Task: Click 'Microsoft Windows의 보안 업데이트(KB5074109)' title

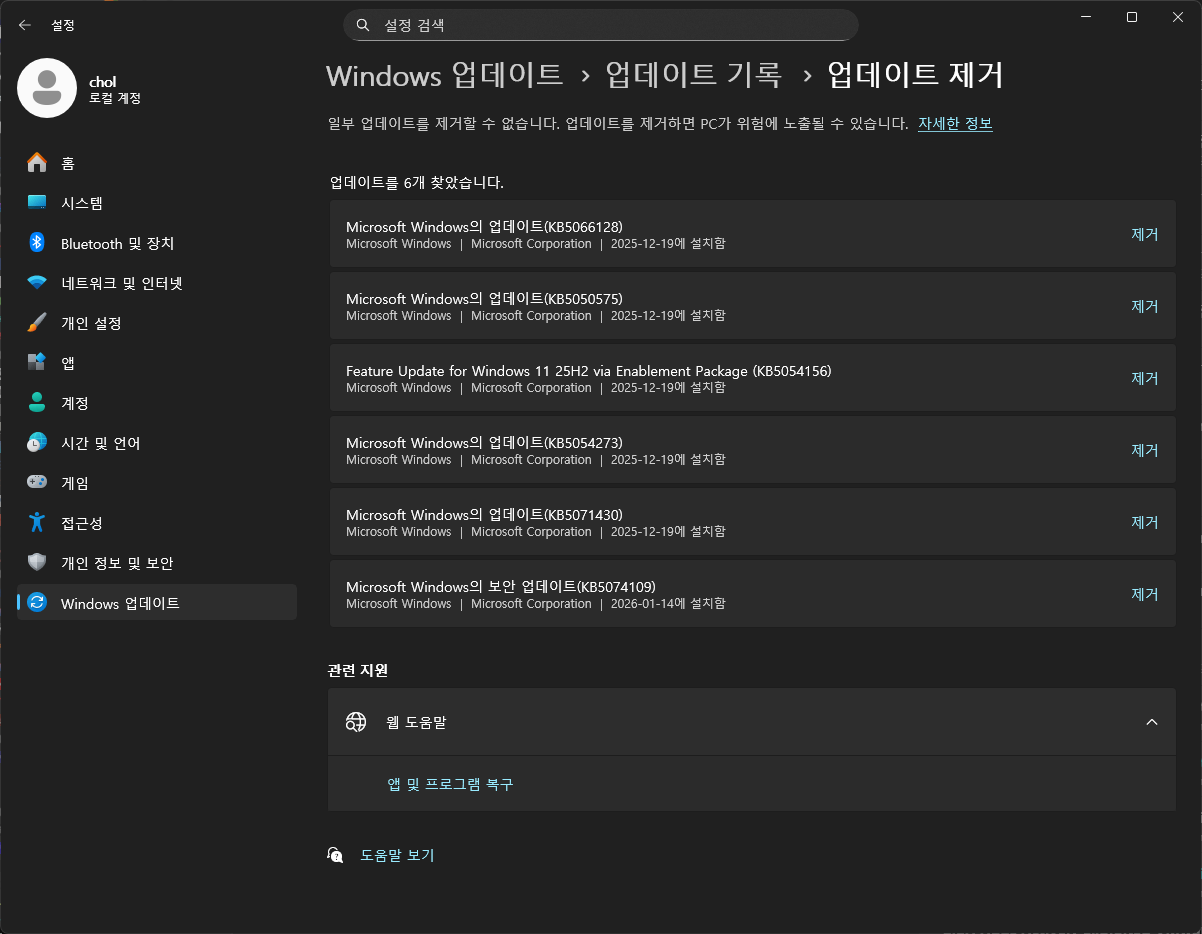Action: [x=501, y=587]
